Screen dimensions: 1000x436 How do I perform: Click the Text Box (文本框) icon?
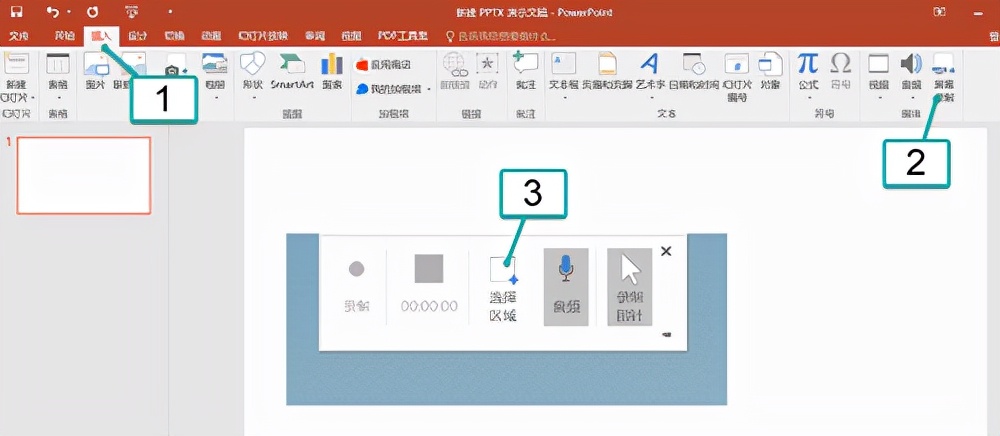pos(565,63)
